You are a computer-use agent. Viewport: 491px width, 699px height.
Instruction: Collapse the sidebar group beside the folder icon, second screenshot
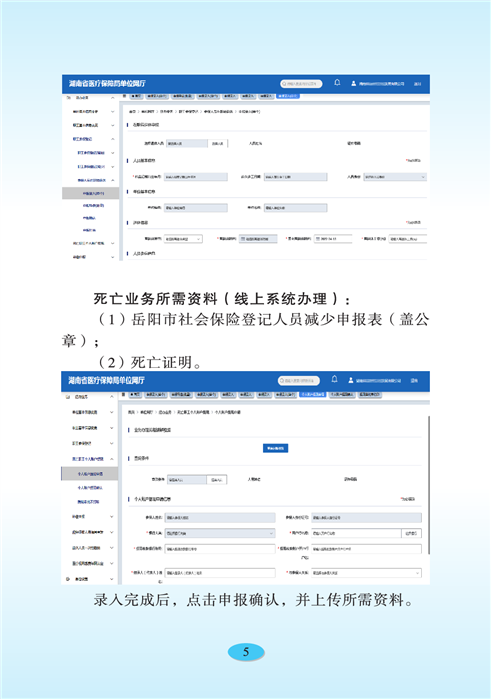pos(111,396)
